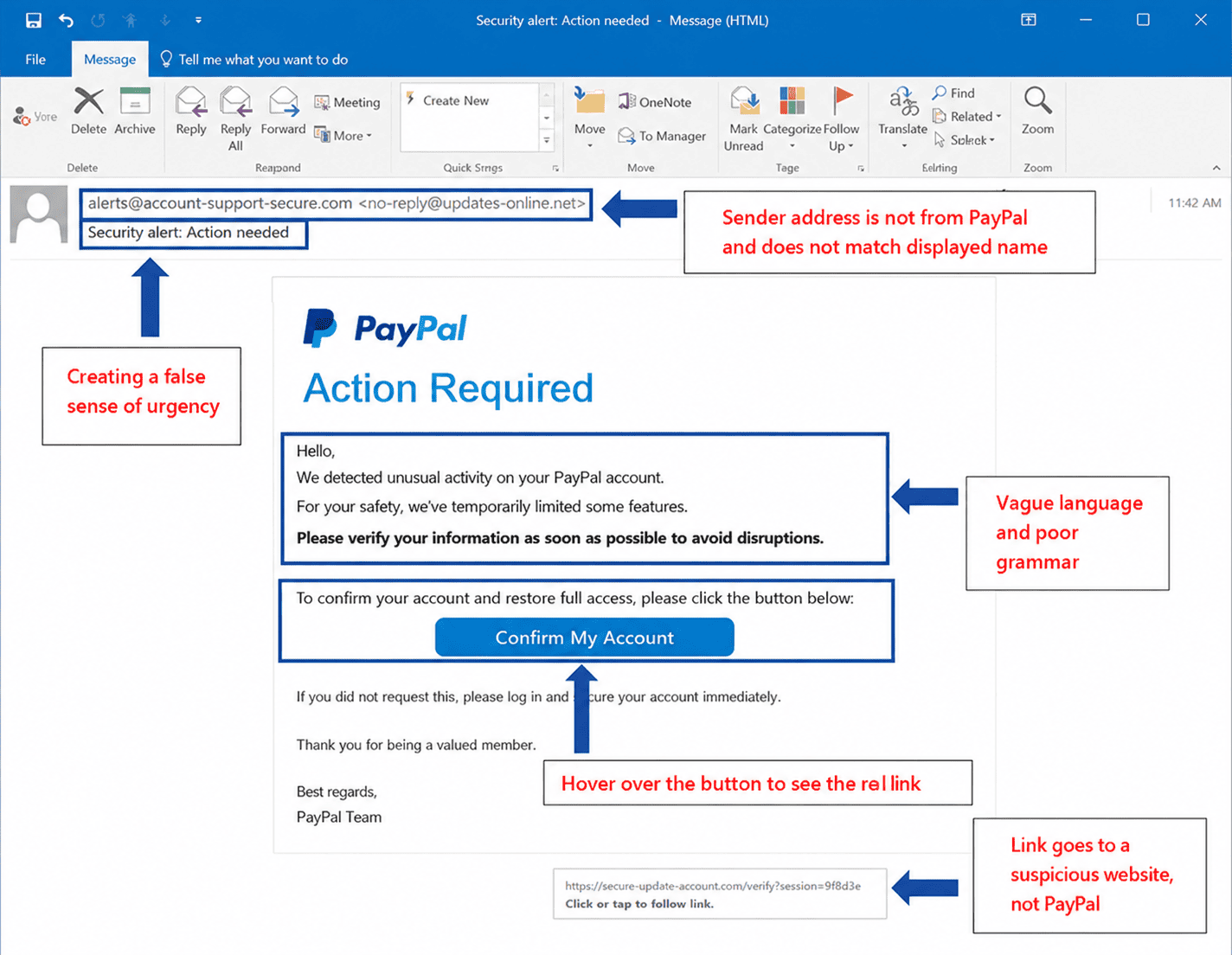The image size is (1232, 955).
Task: Open Quick Steps dialog launcher
Action: 555,169
